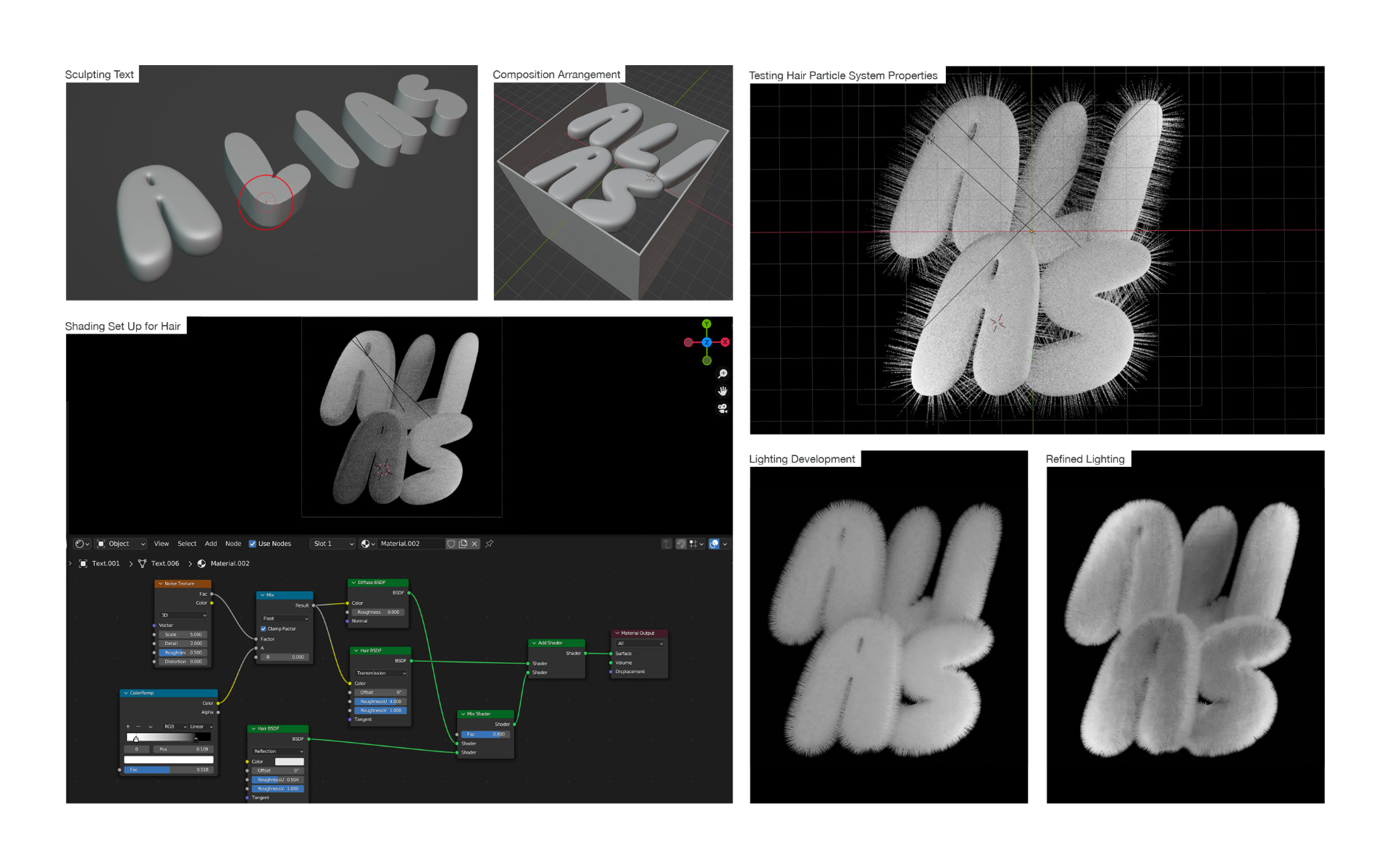Toggle the Use Nodes checkbox
This screenshot has width=1390, height=868.
coord(253,544)
